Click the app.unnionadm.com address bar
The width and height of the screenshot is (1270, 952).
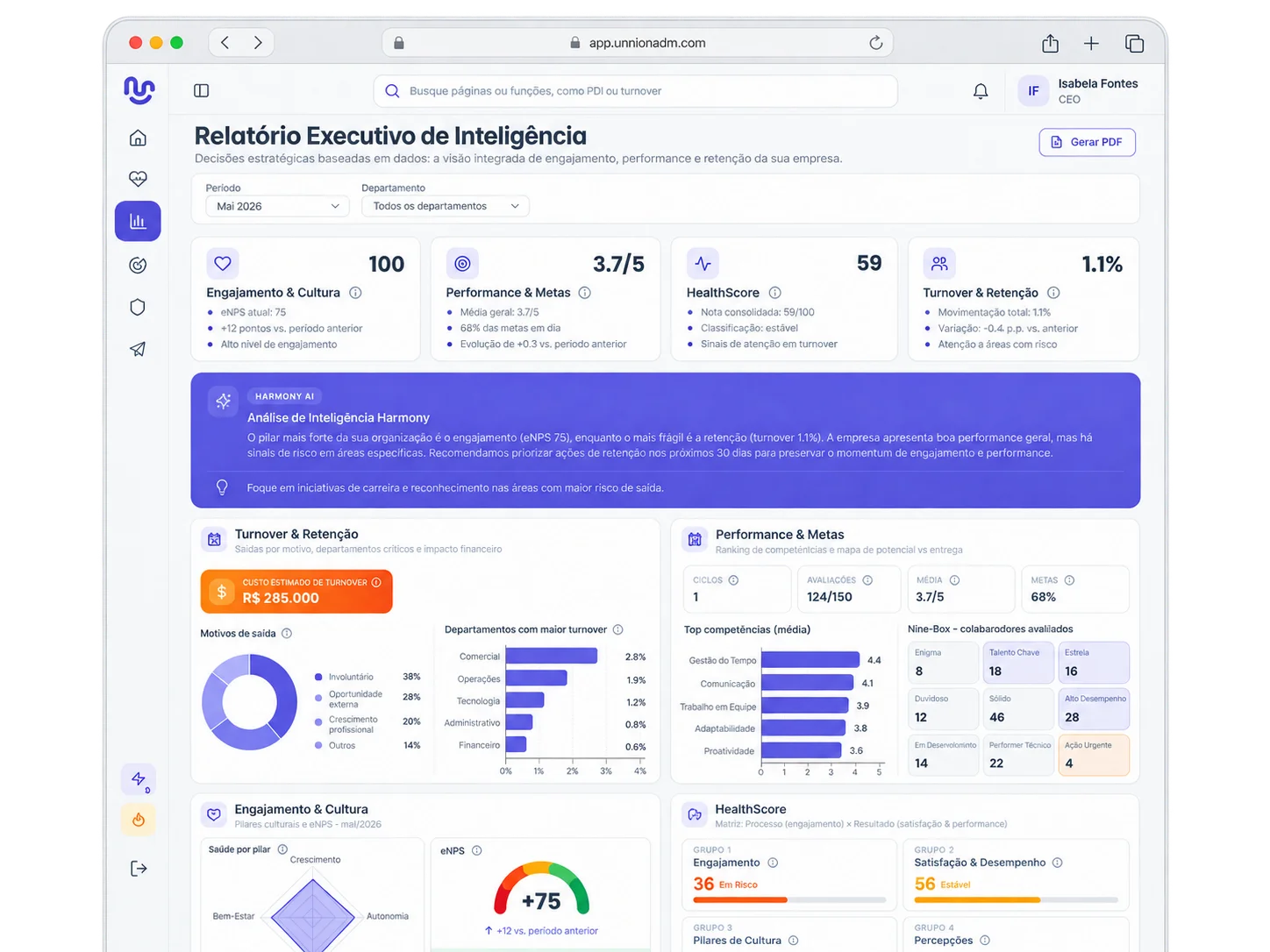click(638, 43)
